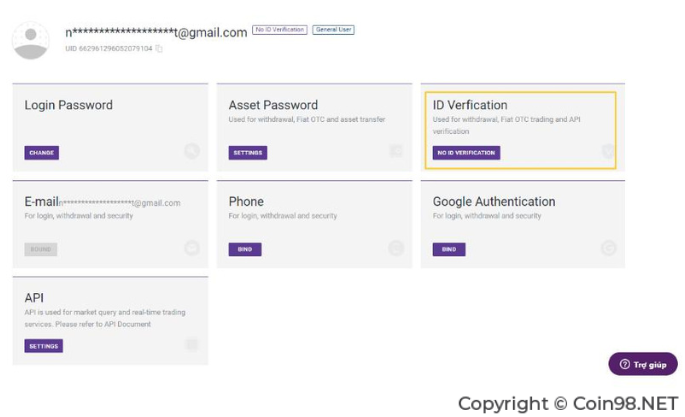This screenshot has height=417, width=685.
Task: Click the envelope icon in E-mail card
Action: coord(192,248)
